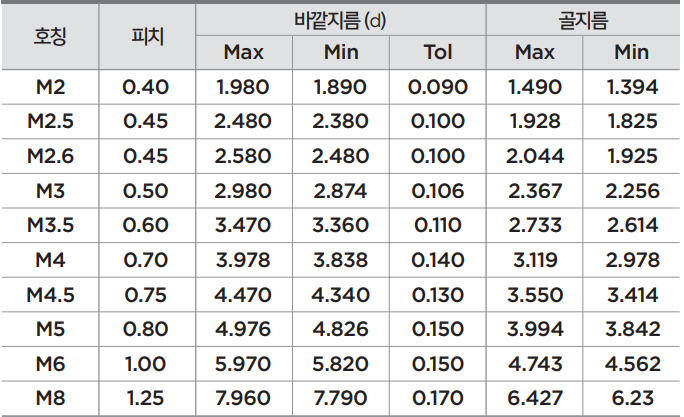Select the 6.23 root diameter cell
This screenshot has height=417, width=684.
coord(633,398)
